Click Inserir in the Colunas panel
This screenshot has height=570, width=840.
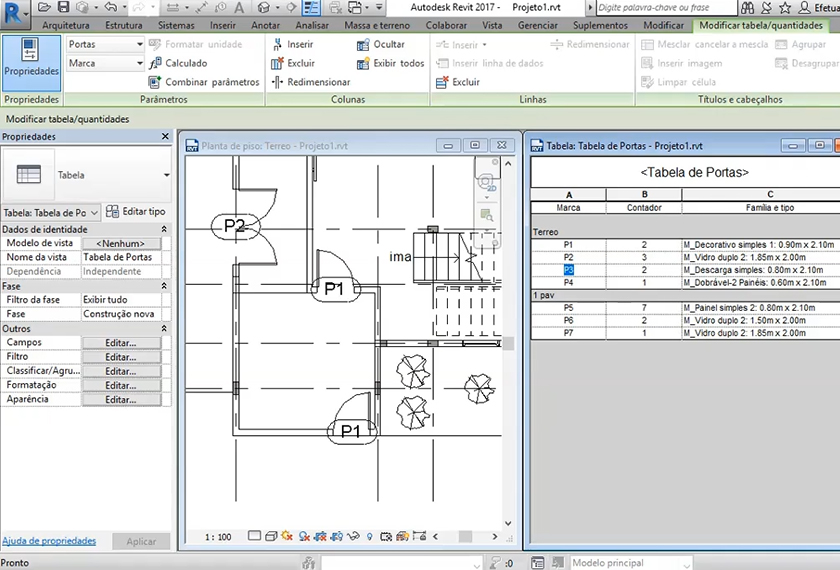(299, 45)
